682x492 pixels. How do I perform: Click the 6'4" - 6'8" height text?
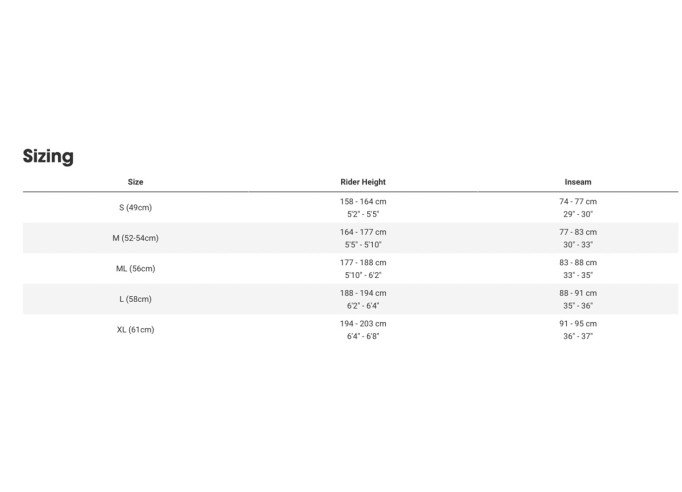pos(363,336)
